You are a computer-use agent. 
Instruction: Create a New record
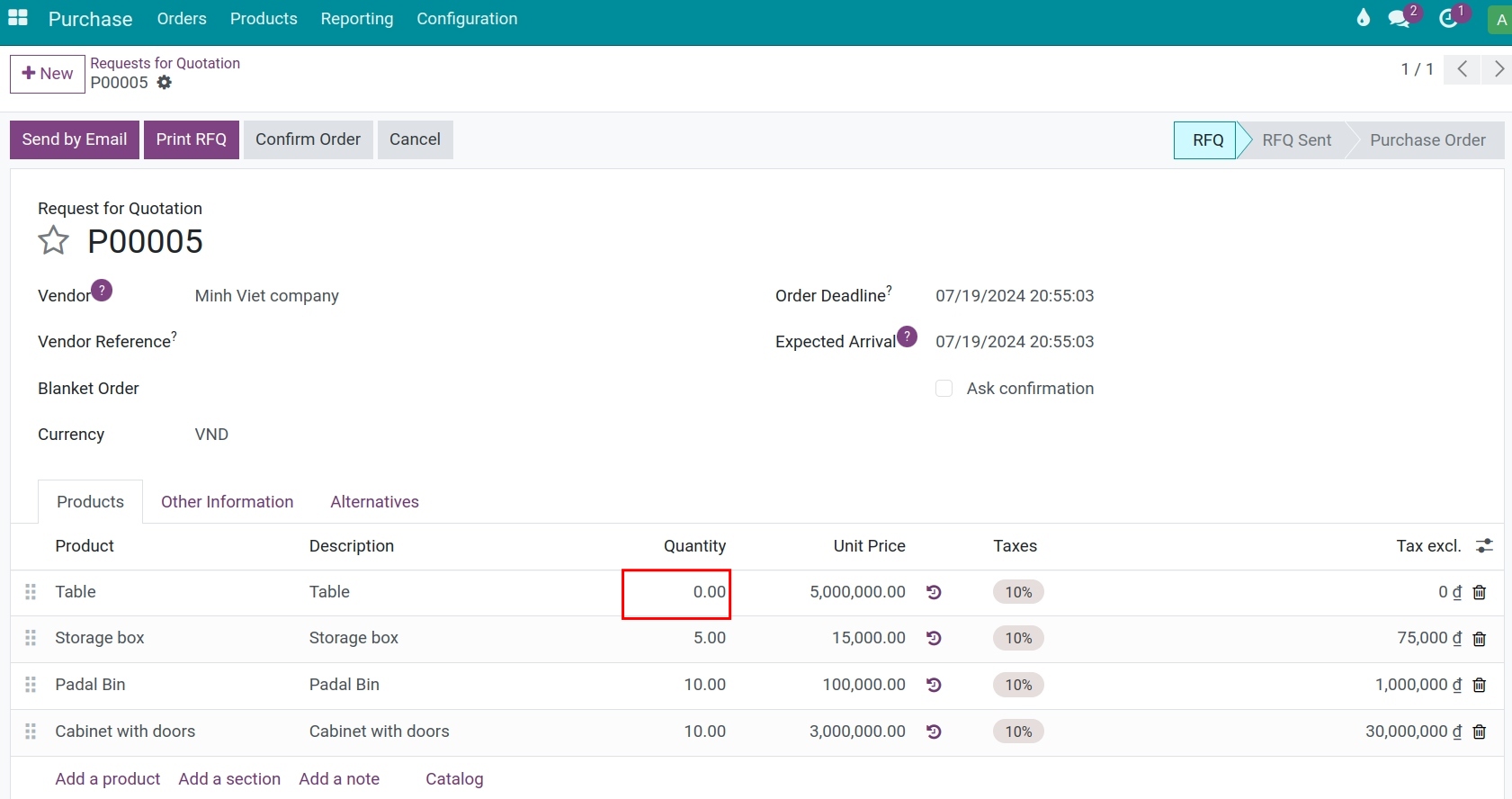(48, 74)
